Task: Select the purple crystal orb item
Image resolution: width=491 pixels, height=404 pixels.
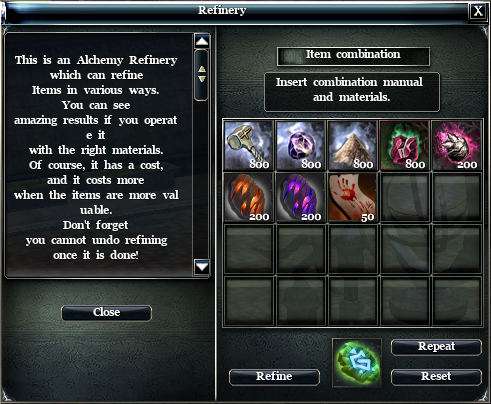Action: (x=301, y=146)
